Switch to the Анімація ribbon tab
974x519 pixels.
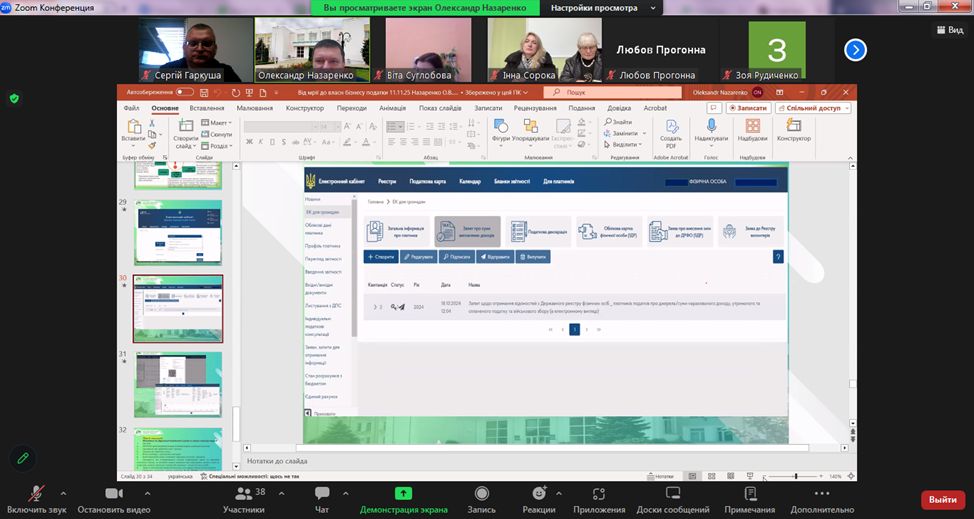tap(392, 108)
